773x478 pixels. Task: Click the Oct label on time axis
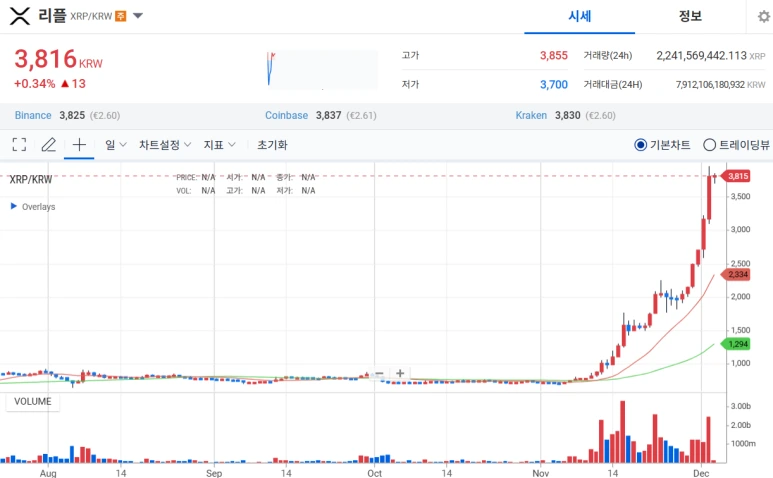(x=374, y=473)
